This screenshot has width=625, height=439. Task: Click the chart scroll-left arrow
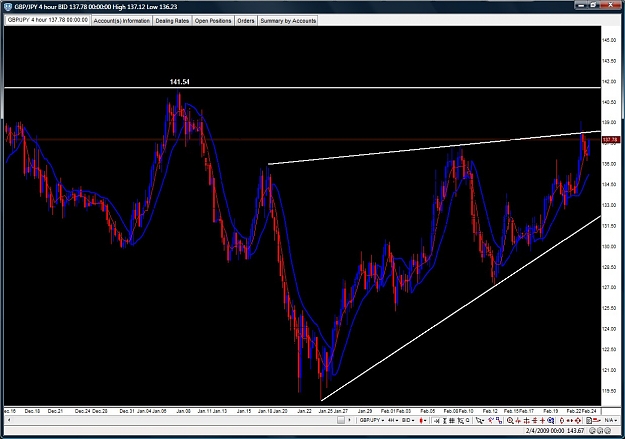9,420
